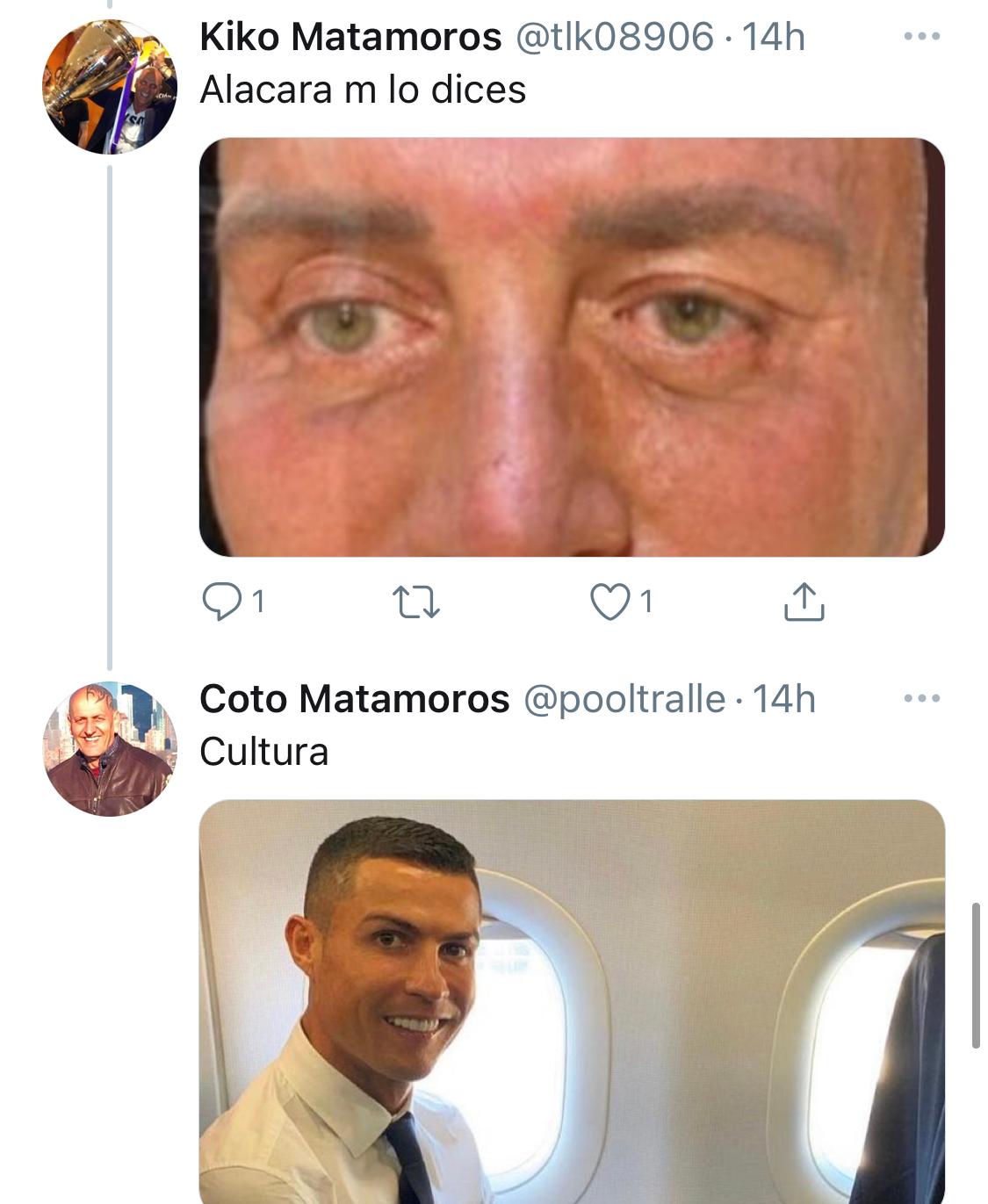This screenshot has height=1204, width=988.
Task: Open the tweet text "Alacara m lo dices"
Action: [x=363, y=90]
